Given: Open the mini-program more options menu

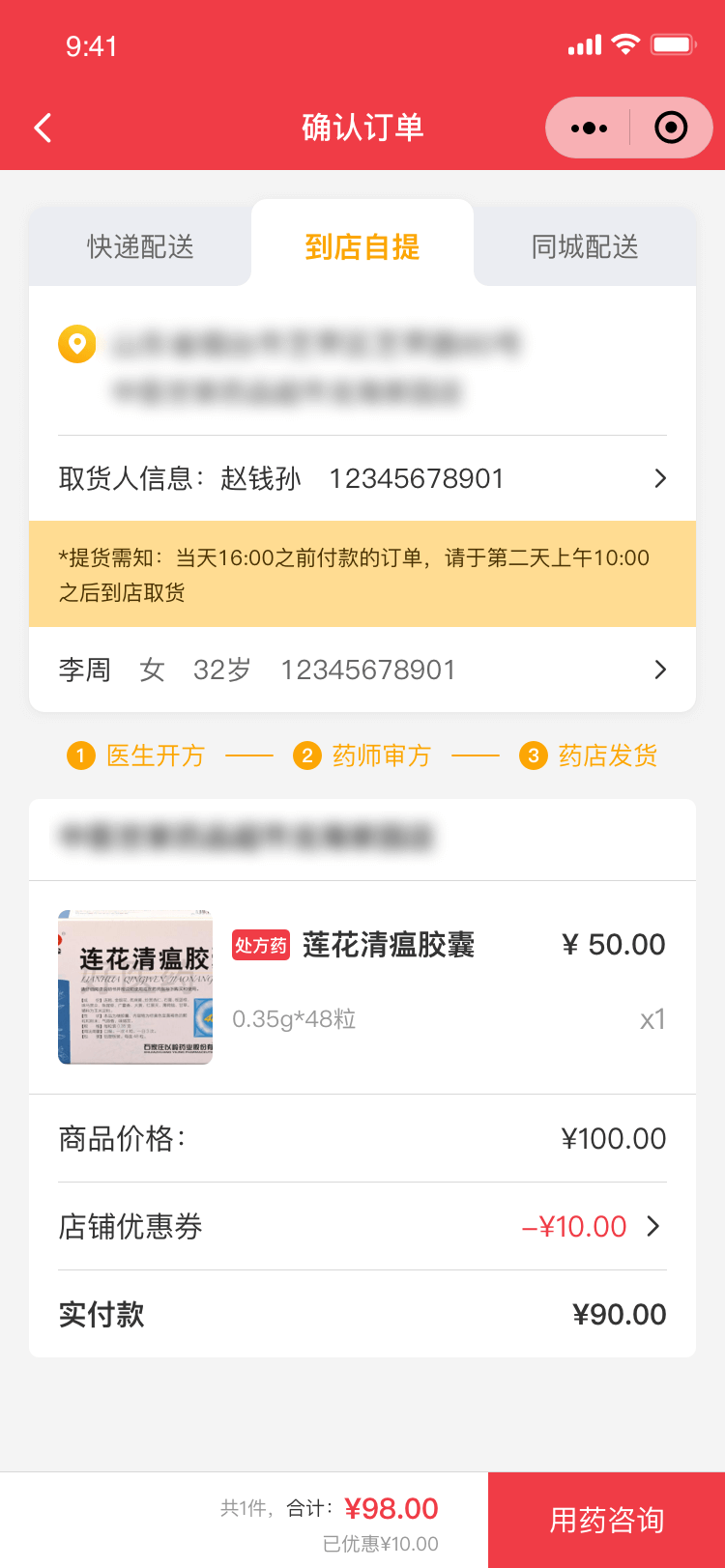Looking at the screenshot, I should pos(589,128).
